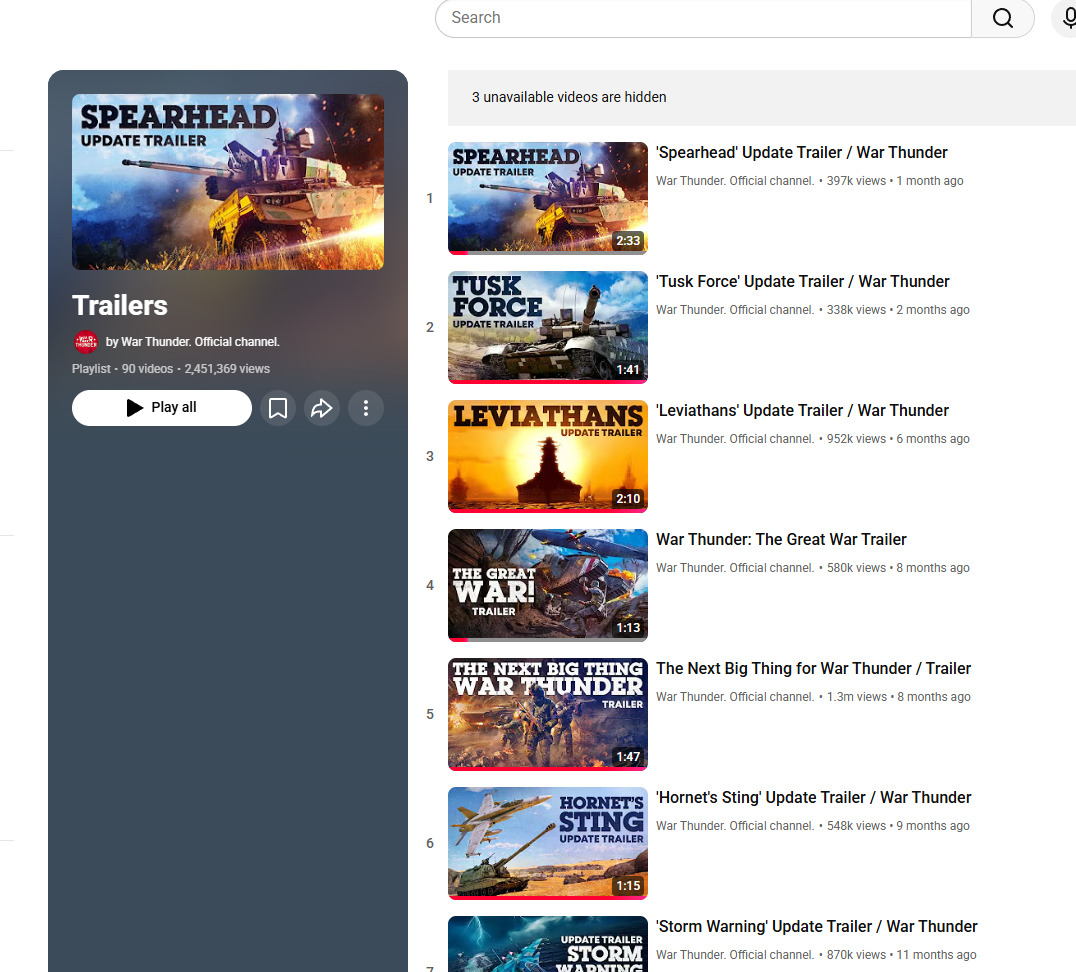Click channel name under 'Tusk Force' video
The width and height of the screenshot is (1076, 972).
(x=735, y=310)
